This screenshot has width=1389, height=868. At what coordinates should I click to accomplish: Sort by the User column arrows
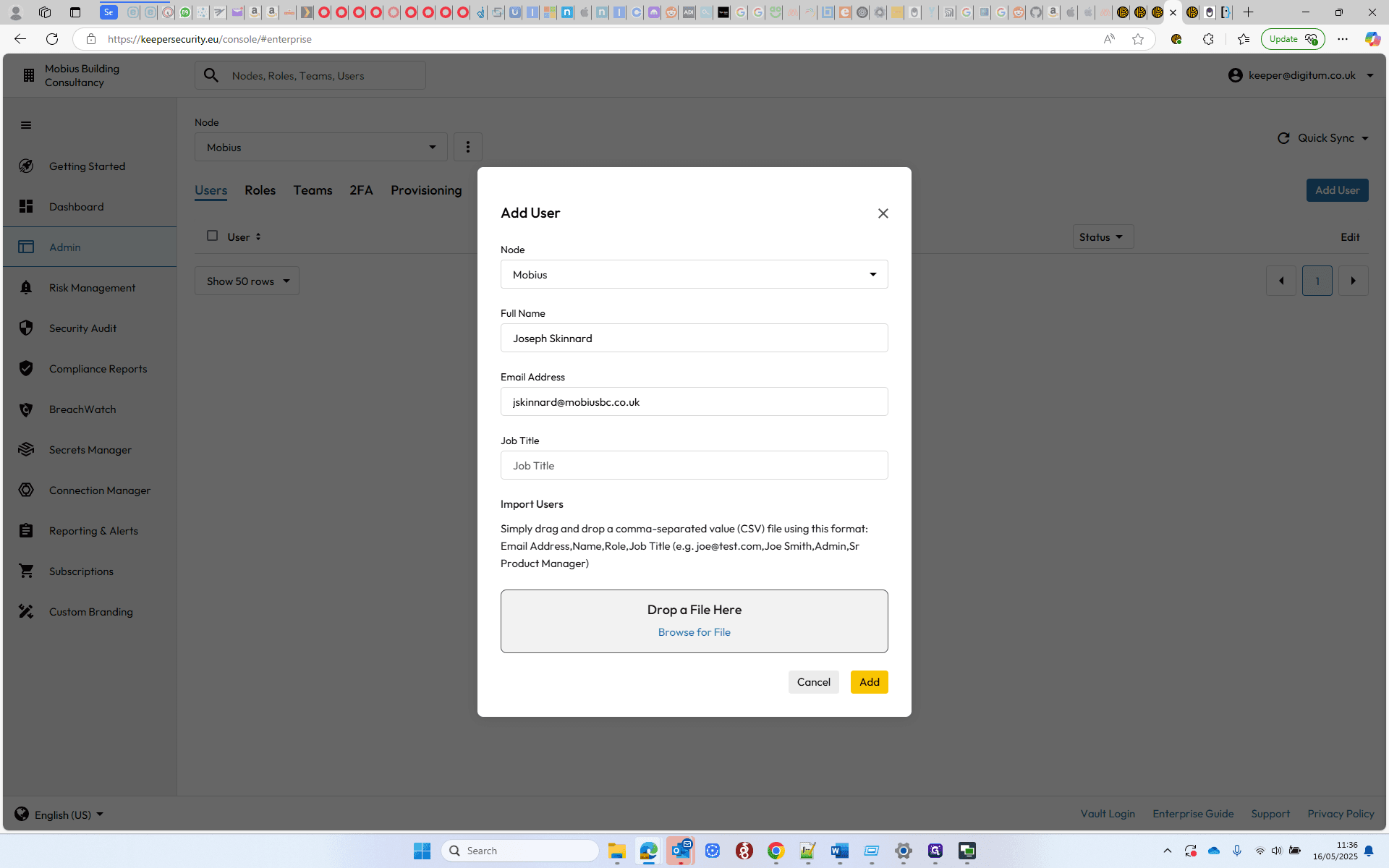258,237
